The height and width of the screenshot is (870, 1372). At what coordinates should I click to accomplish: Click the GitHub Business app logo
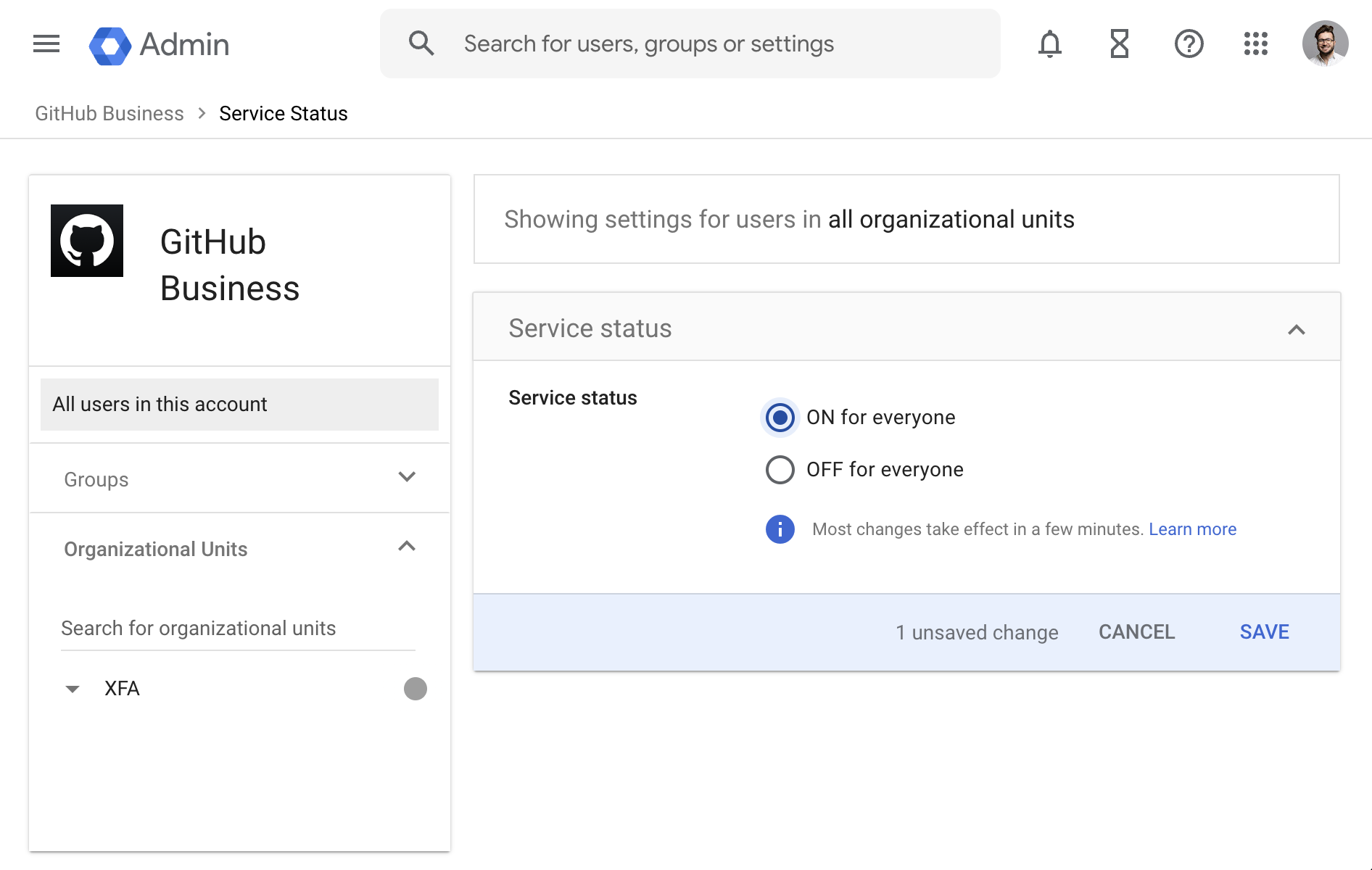tap(87, 241)
